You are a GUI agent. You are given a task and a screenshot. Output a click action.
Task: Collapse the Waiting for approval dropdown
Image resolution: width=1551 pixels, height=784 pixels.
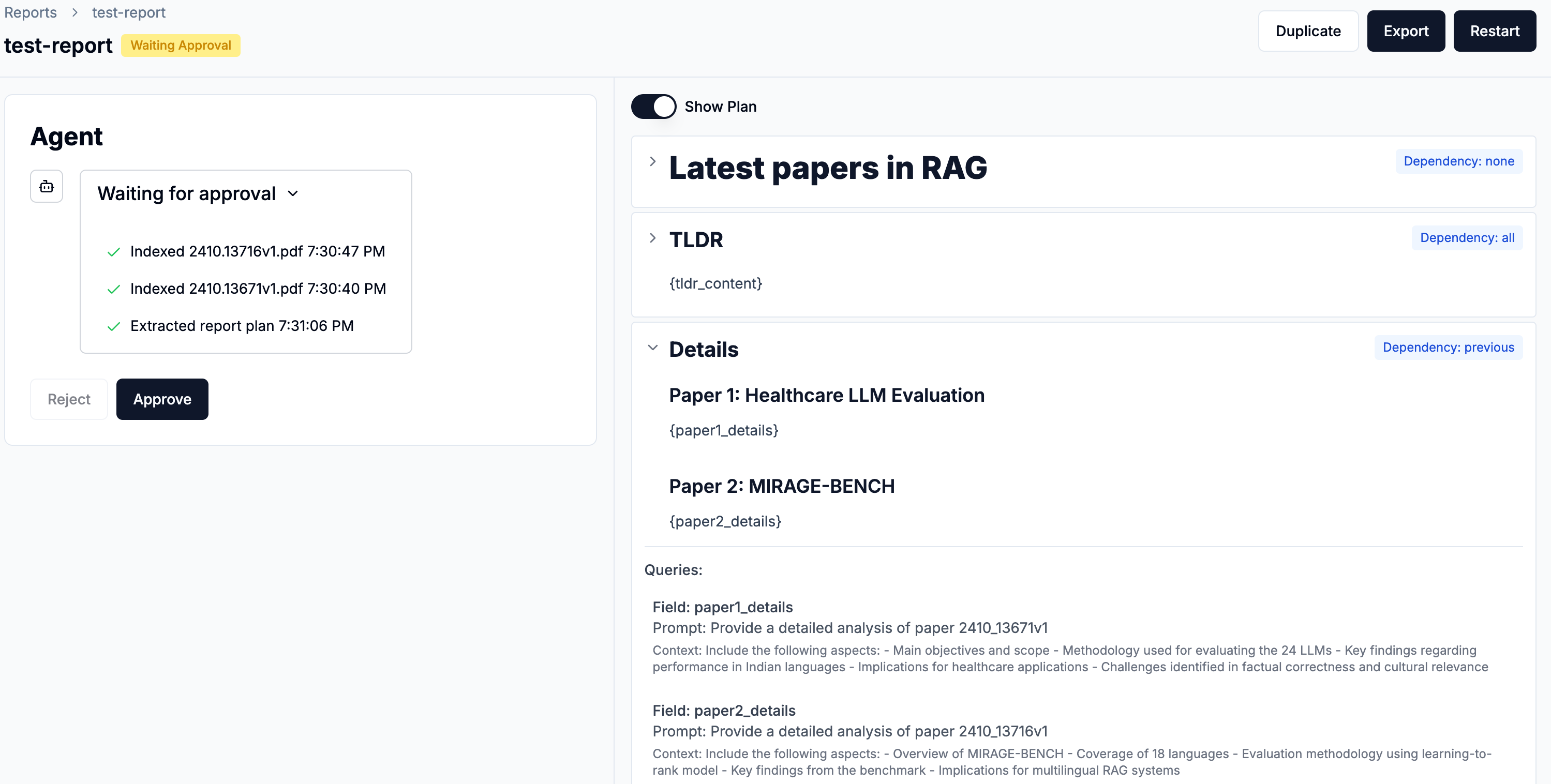pos(293,194)
